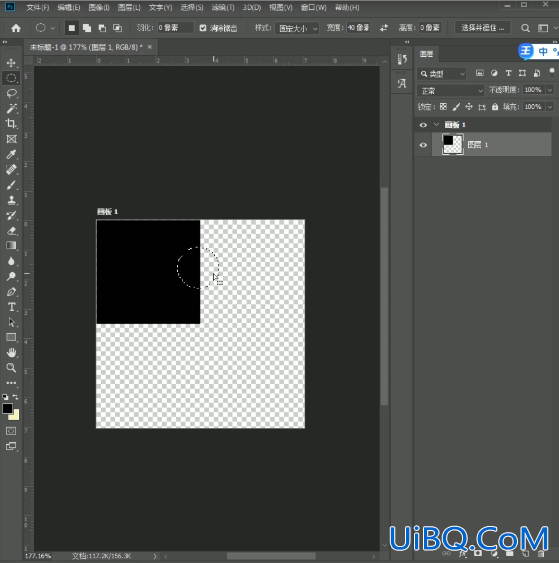
Task: Expand the status bar info arrow
Action: click(x=155, y=556)
